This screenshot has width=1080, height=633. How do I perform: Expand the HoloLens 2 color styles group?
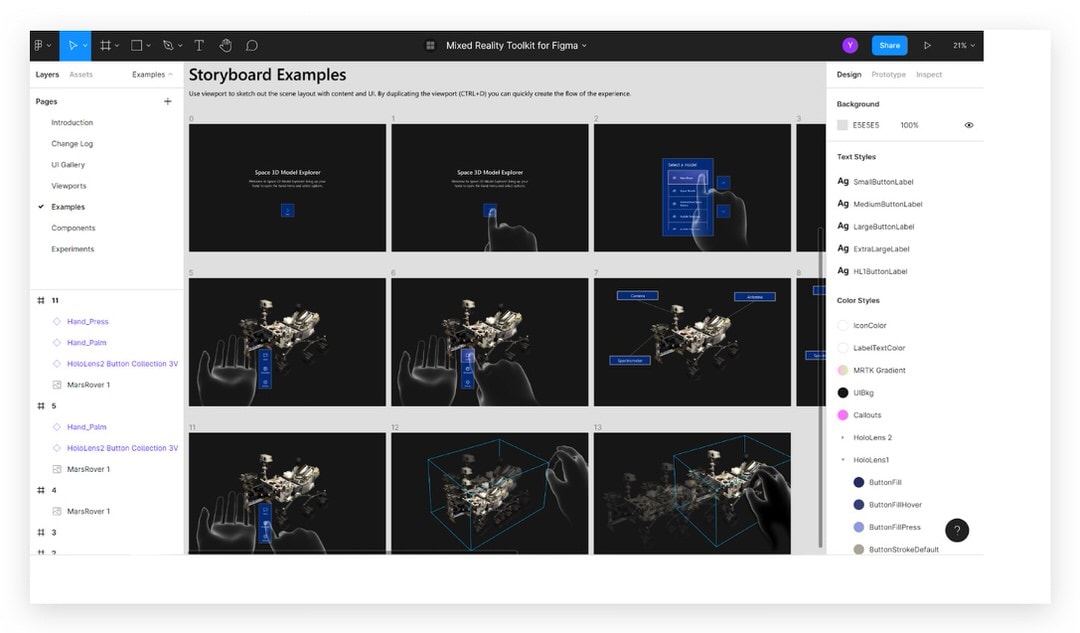[842, 437]
